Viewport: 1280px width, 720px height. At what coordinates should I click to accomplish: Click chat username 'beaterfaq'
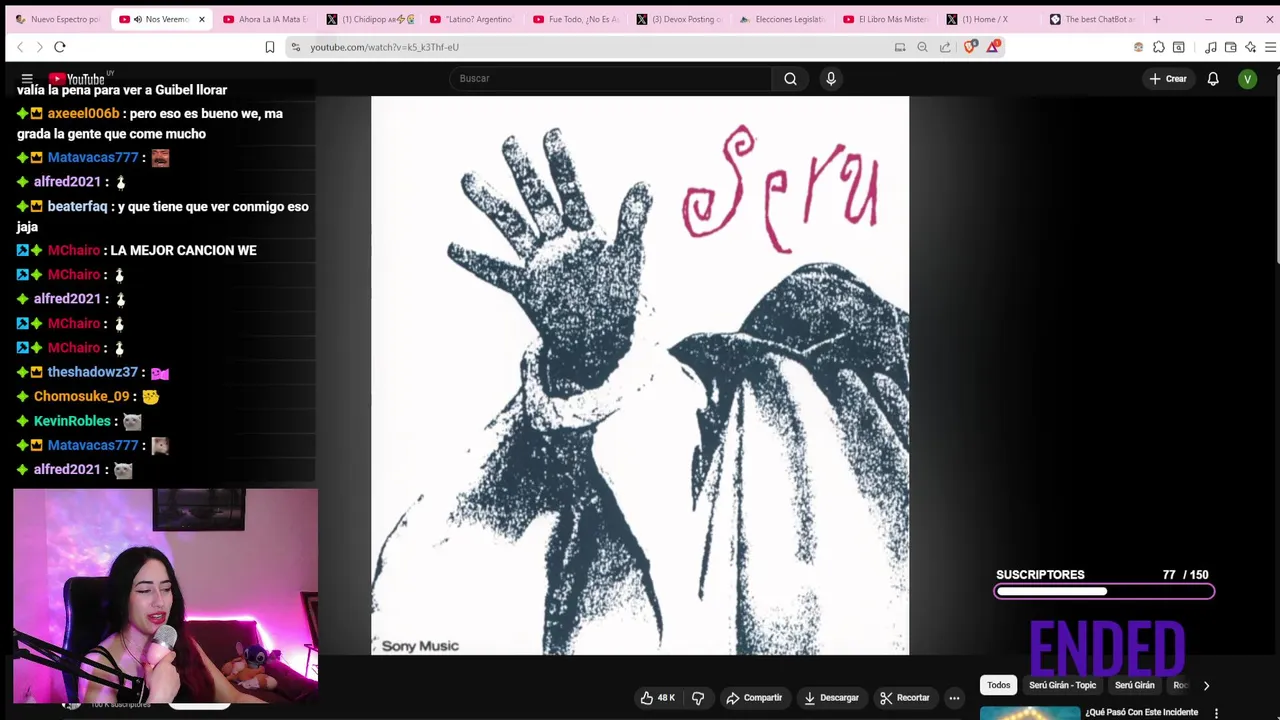[x=77, y=207]
